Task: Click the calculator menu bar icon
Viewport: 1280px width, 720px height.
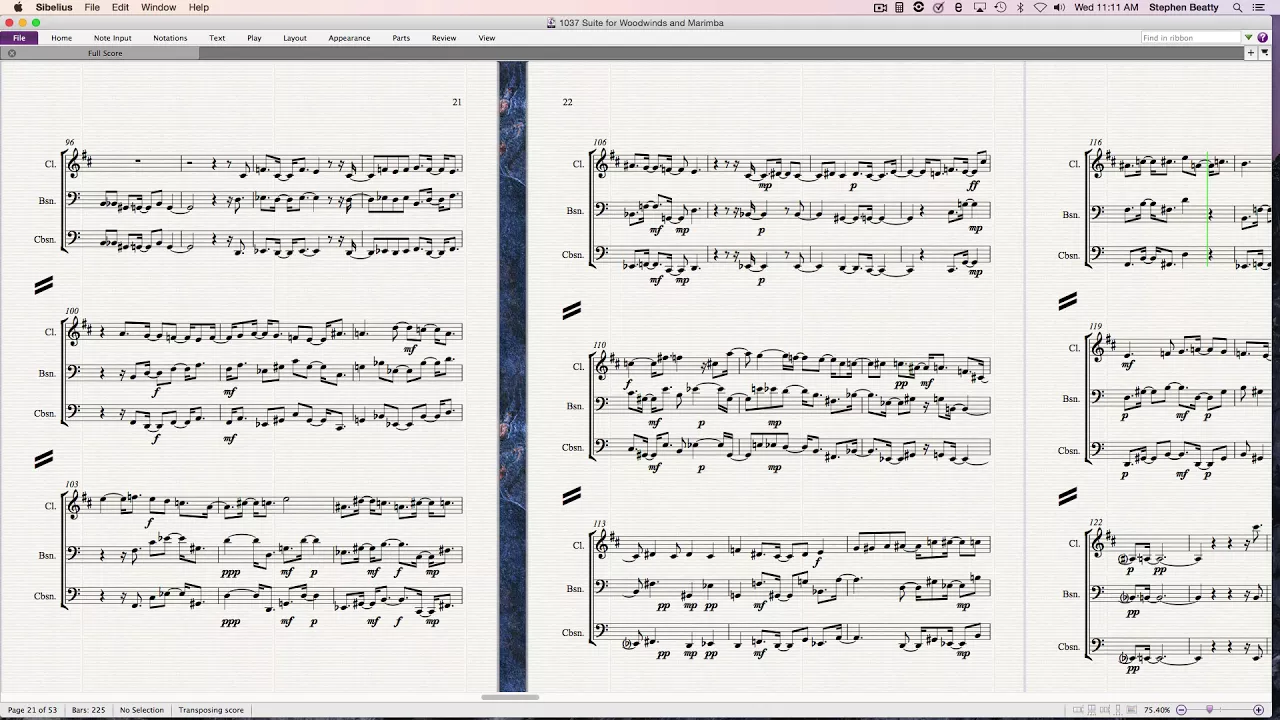Action: pos(899,7)
